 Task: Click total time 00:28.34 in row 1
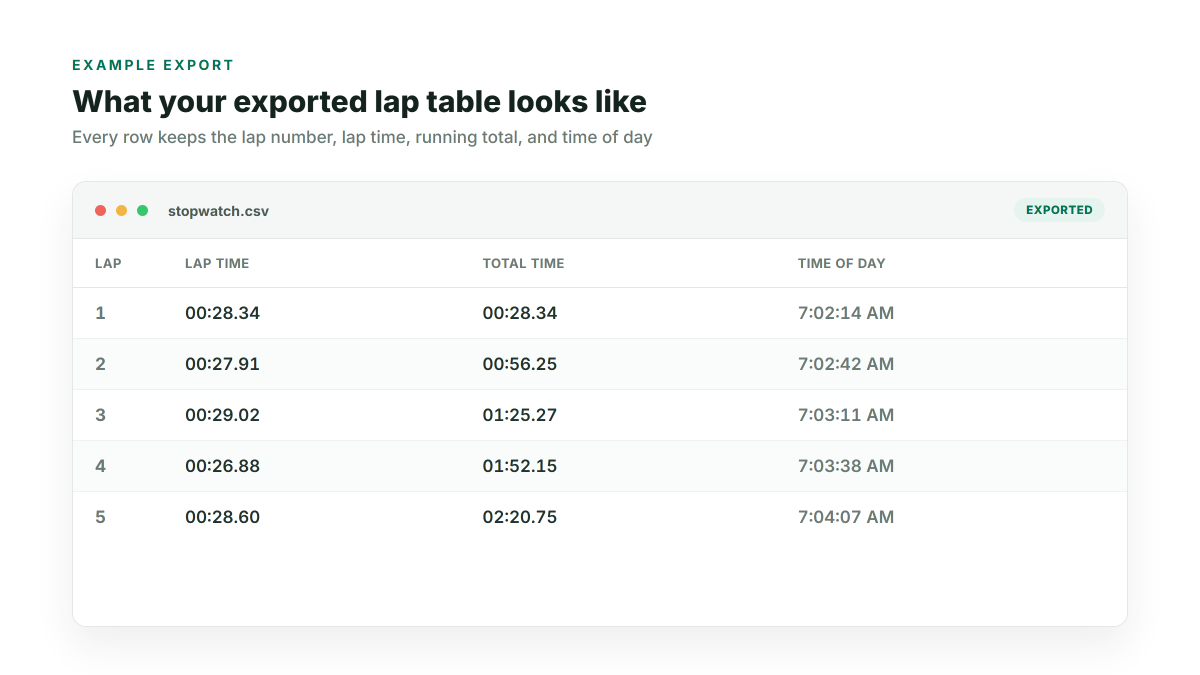520,313
